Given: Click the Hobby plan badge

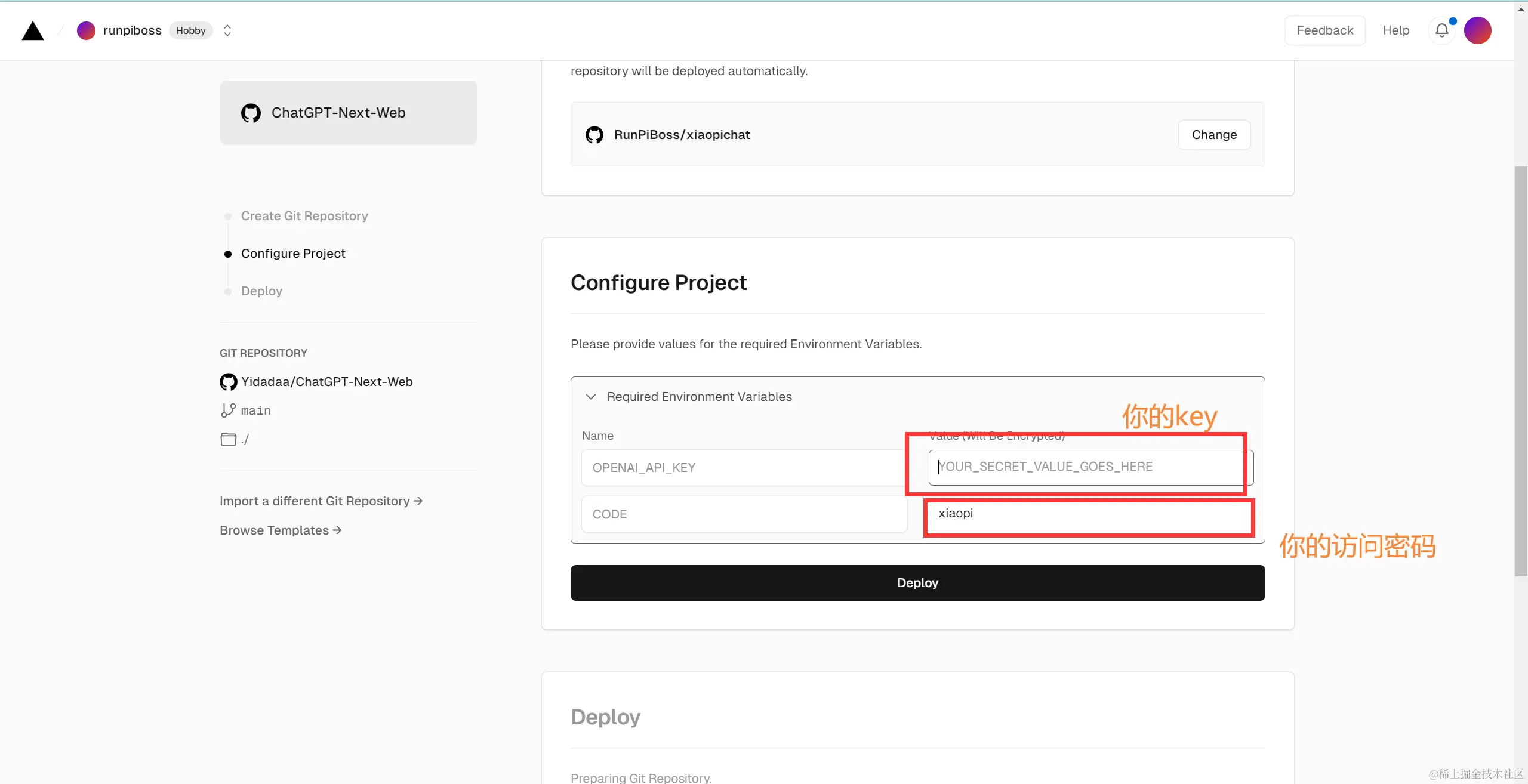Looking at the screenshot, I should pos(190,30).
